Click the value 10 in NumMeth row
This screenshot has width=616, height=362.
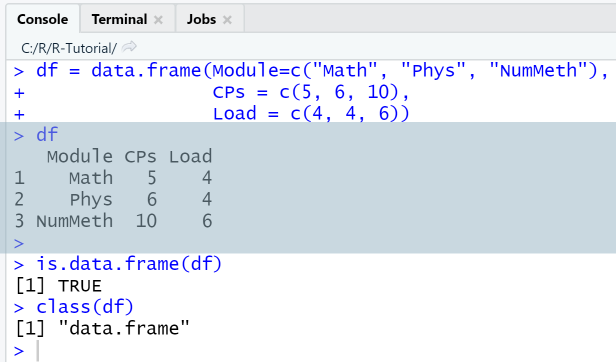coord(146,221)
